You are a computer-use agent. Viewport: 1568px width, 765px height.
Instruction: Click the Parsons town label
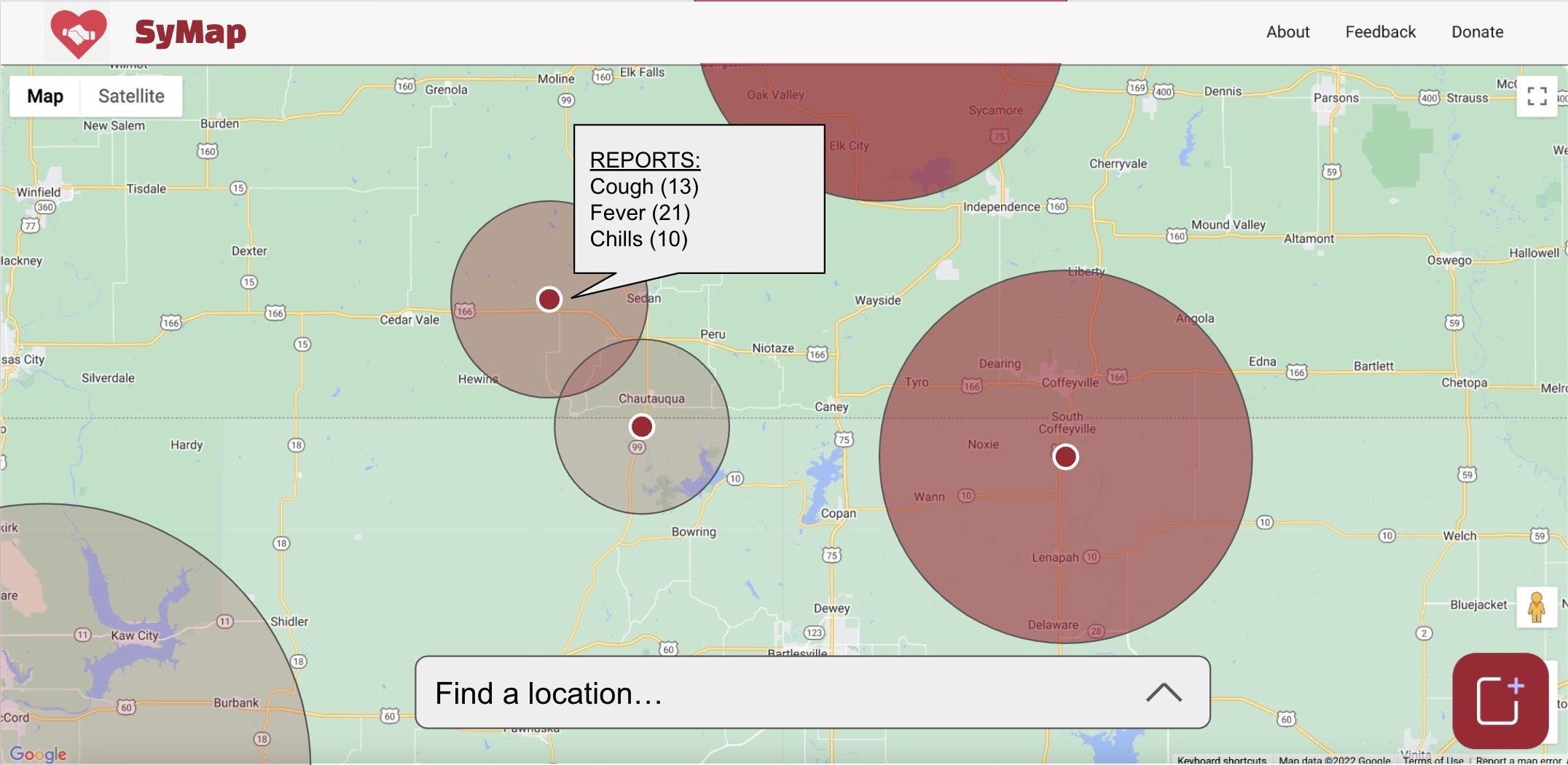tap(1336, 98)
